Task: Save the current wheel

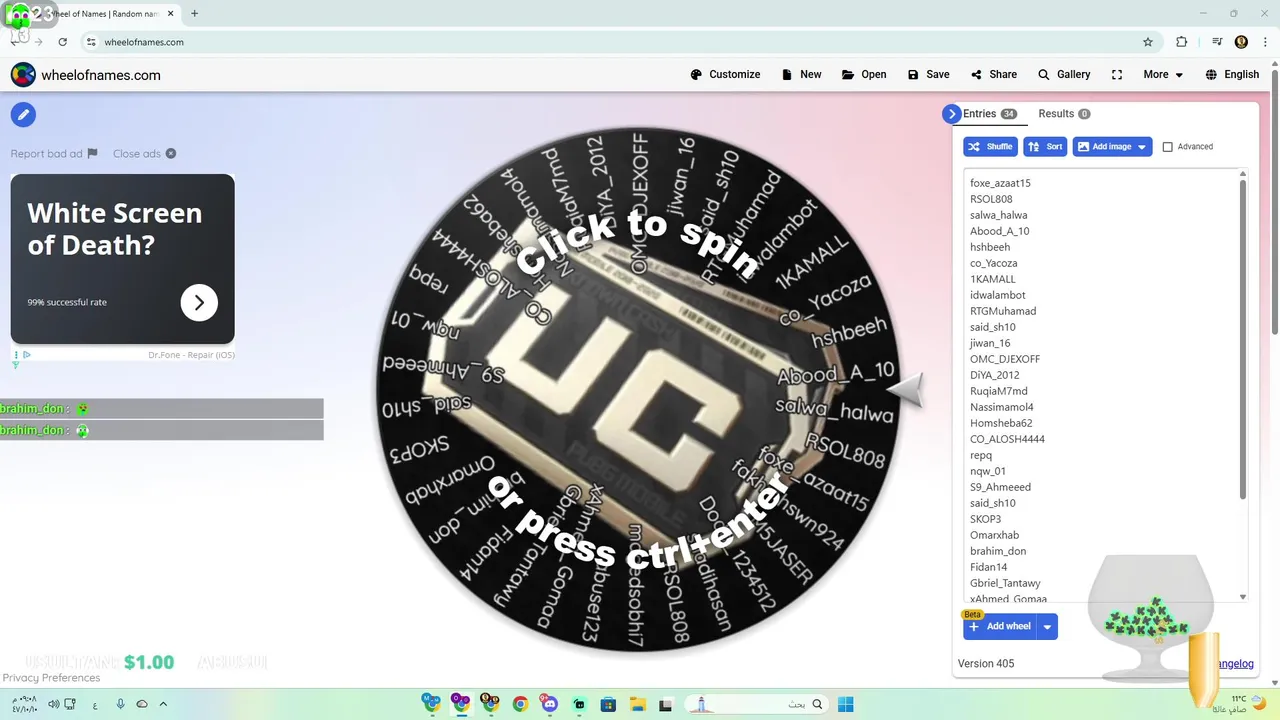Action: tap(928, 74)
